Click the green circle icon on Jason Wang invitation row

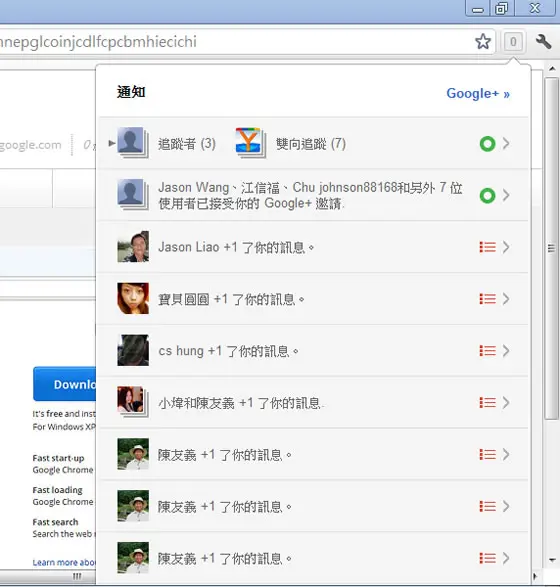pyautogui.click(x=487, y=195)
